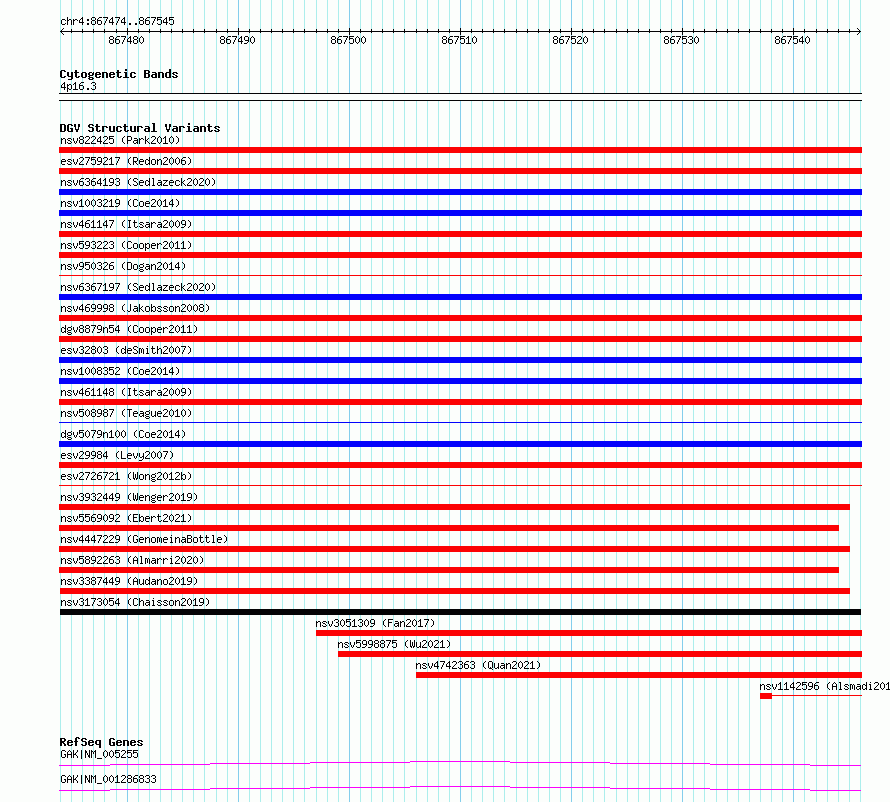The height and width of the screenshot is (802, 890).
Task: Select the dgv5079n100 (Coe2014) label
Action: [123, 434]
